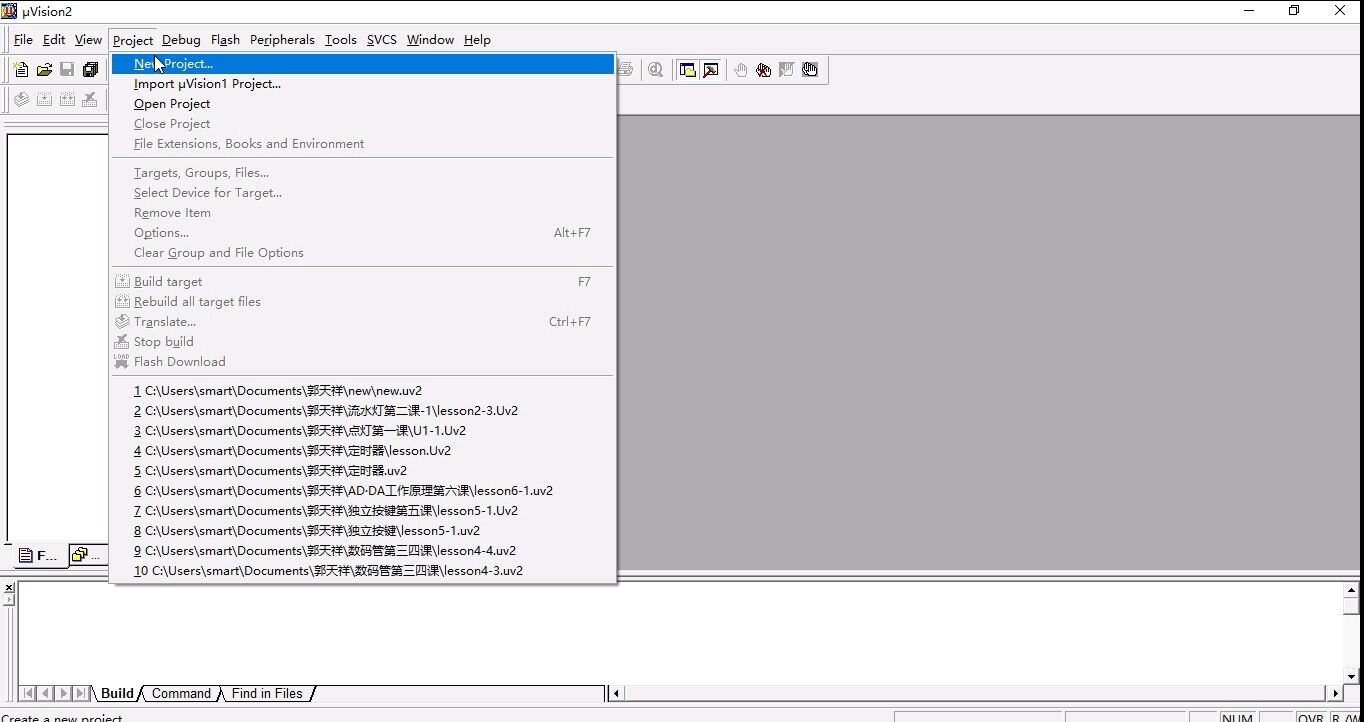The height and width of the screenshot is (722, 1364).
Task: Open recent project lesson4-3.uv2
Action: (362, 571)
